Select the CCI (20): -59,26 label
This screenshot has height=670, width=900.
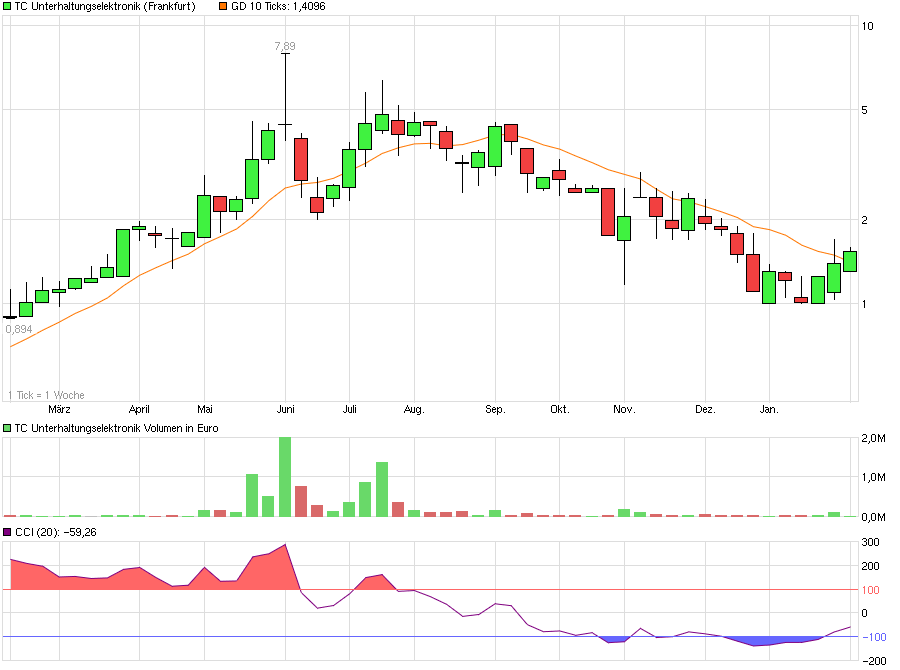pos(57,531)
